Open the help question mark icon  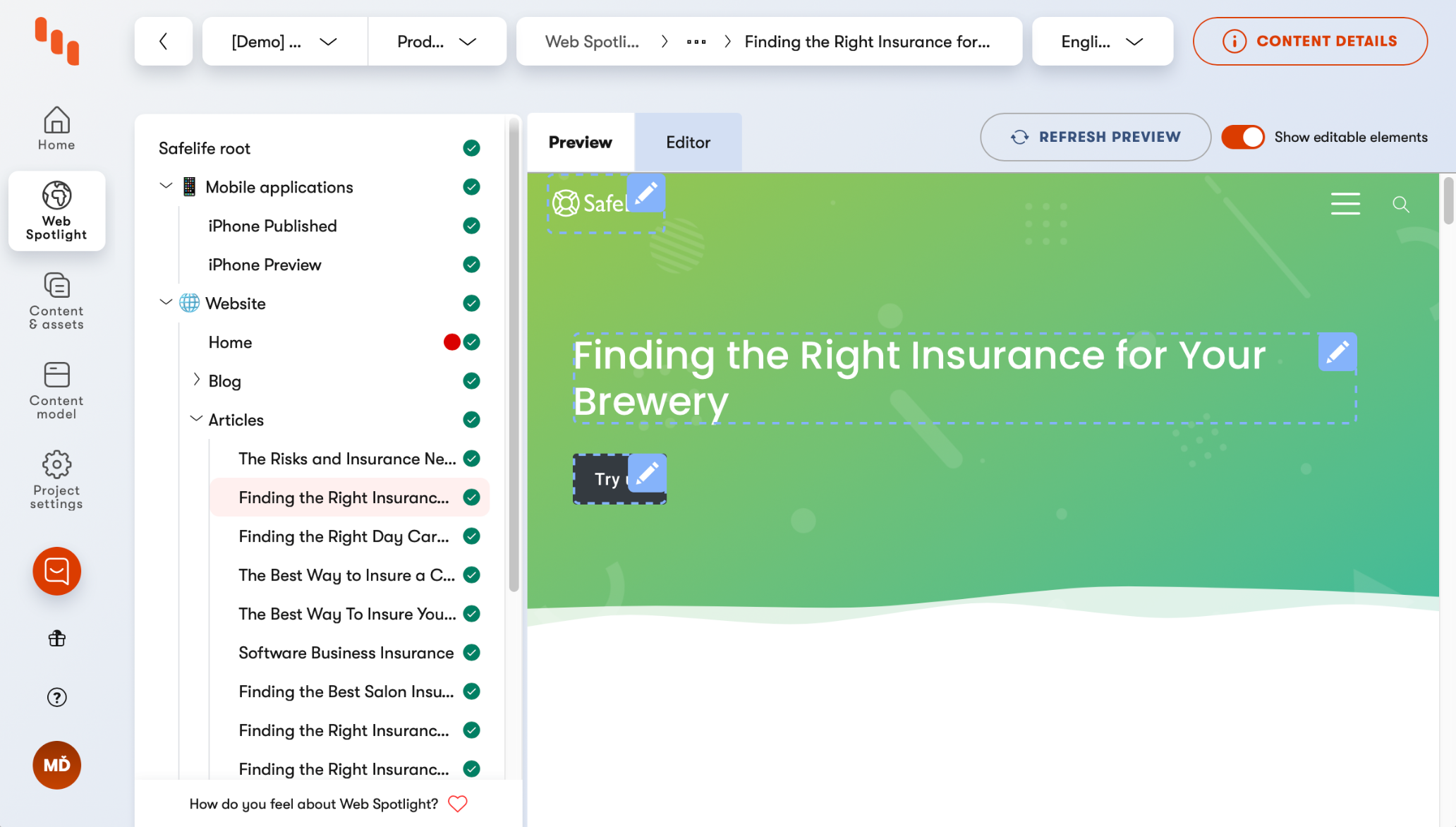point(56,697)
